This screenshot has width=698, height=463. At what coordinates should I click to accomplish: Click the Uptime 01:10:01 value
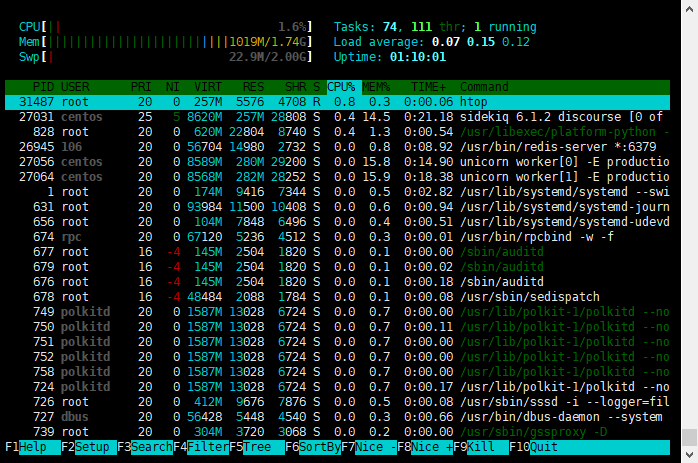(418, 57)
